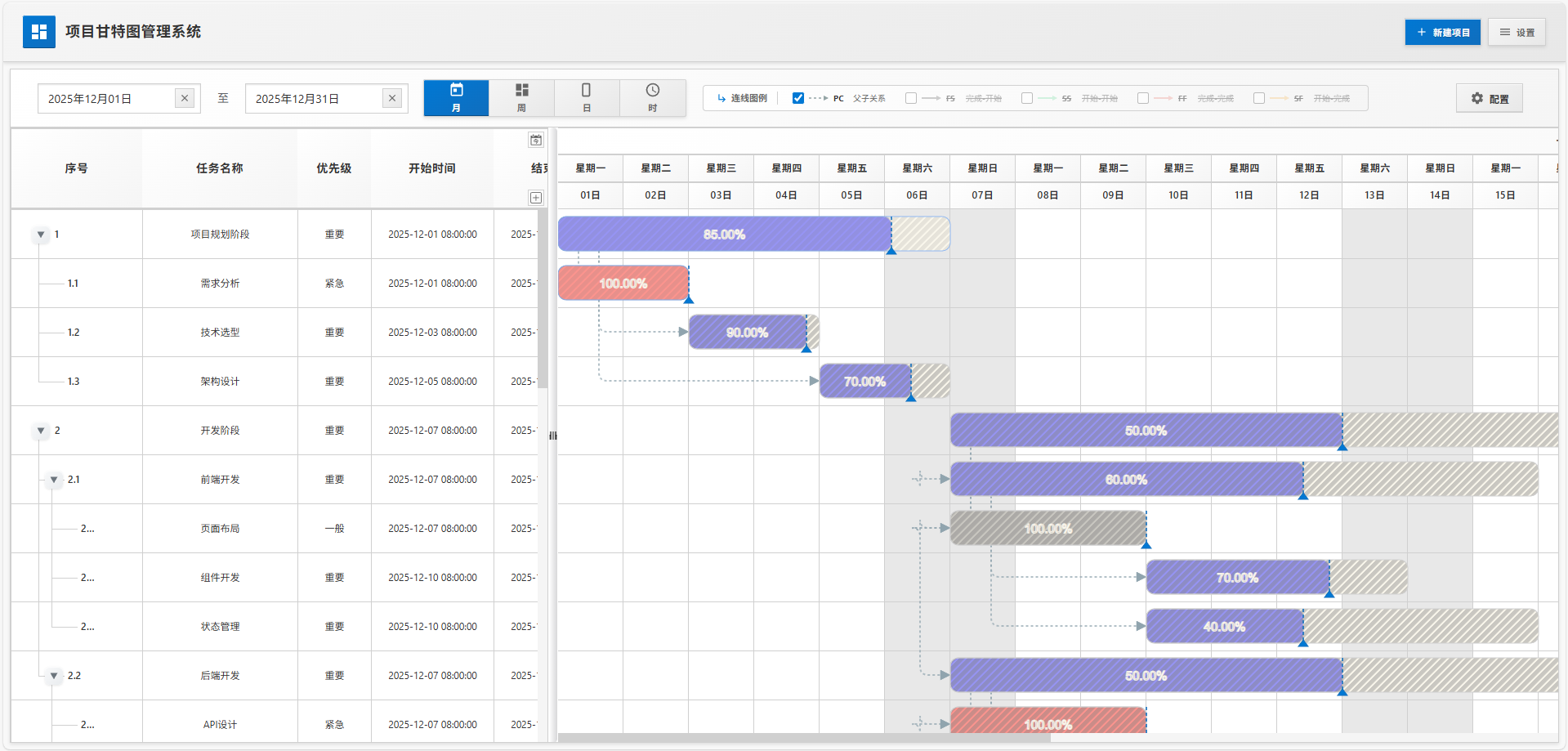
Task: Click the Gantt chart horizontal scrollbar
Action: coord(805,738)
